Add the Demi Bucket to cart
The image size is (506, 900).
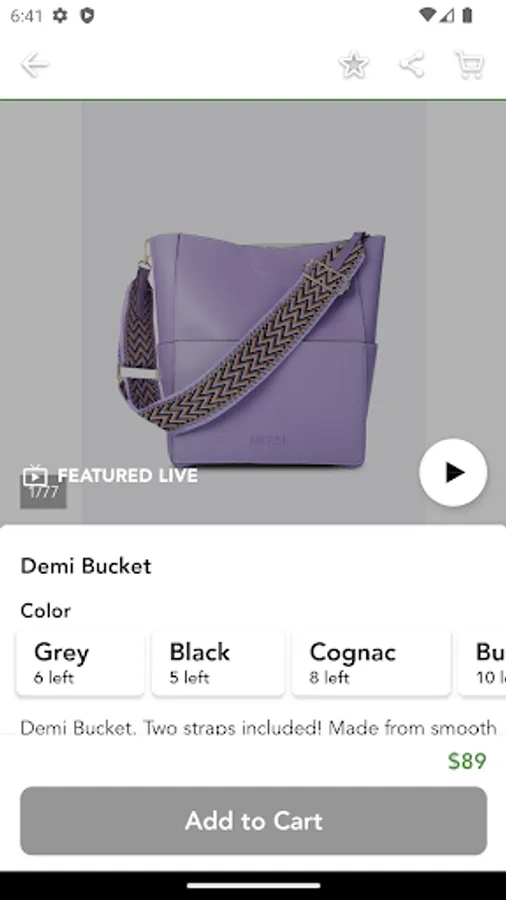tap(254, 821)
